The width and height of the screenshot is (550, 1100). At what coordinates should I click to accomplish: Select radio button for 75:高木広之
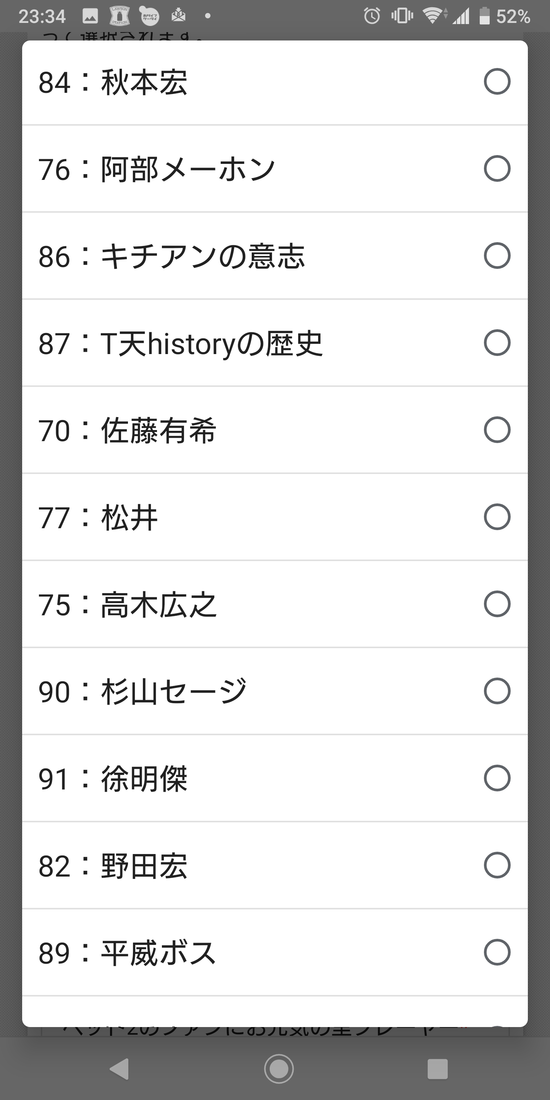tap(497, 604)
